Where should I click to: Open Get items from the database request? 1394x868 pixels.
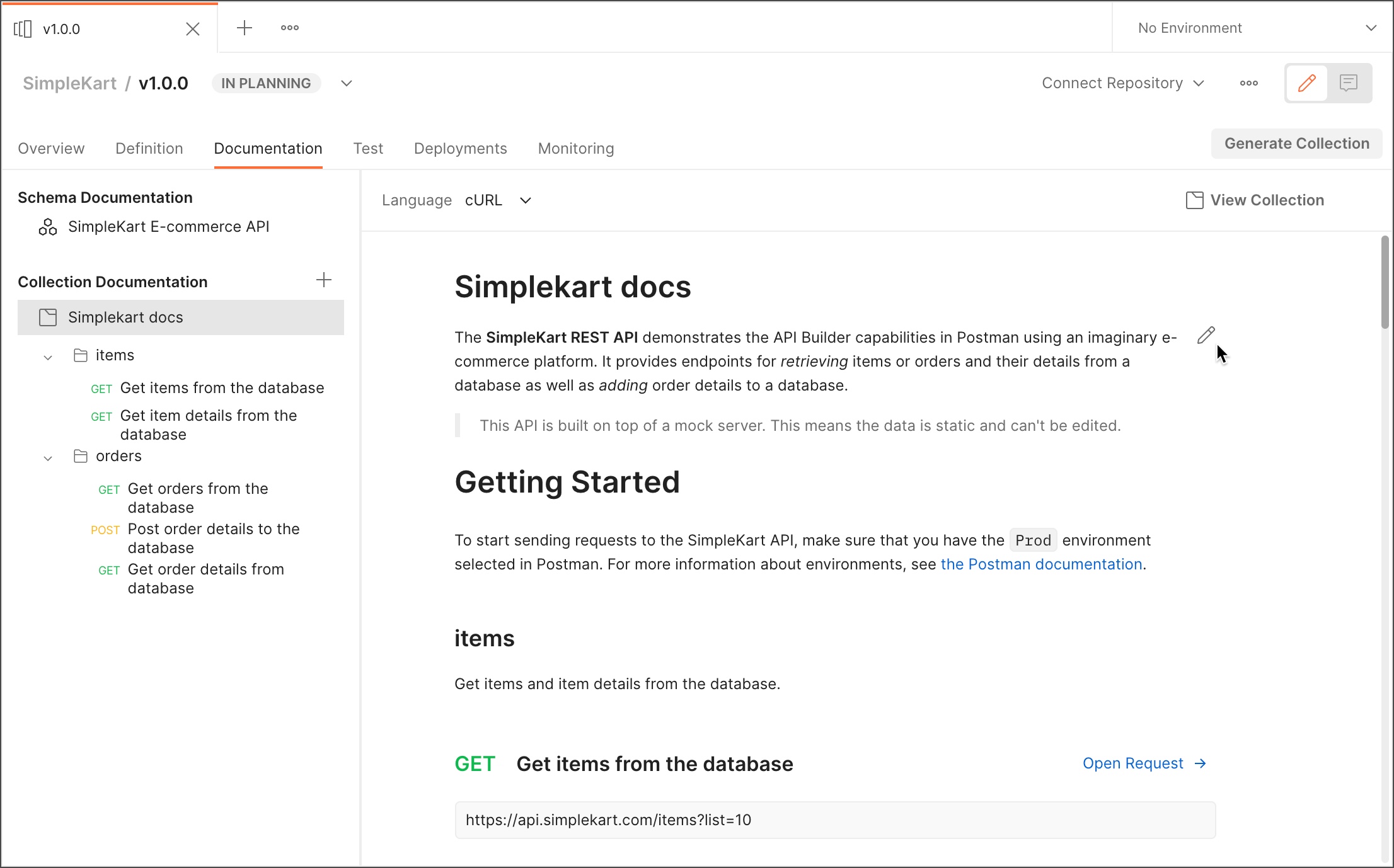tap(222, 388)
